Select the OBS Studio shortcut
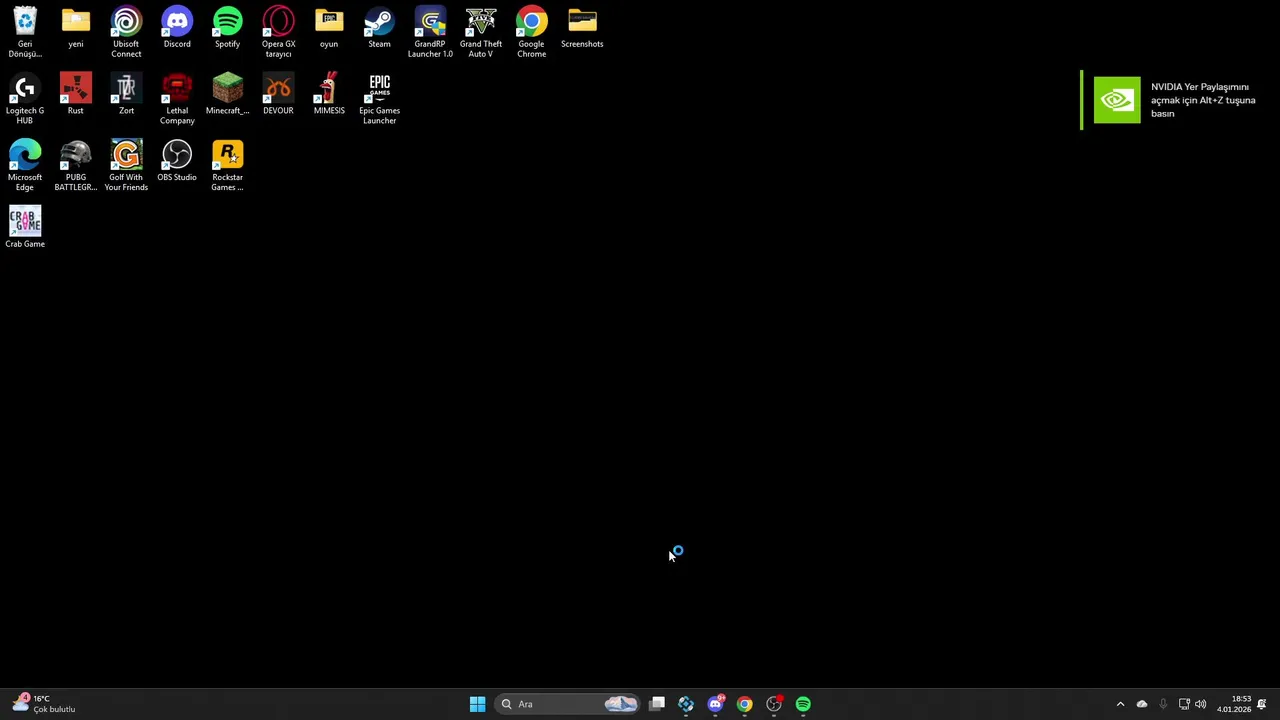Viewport: 1280px width, 720px height. [x=177, y=161]
